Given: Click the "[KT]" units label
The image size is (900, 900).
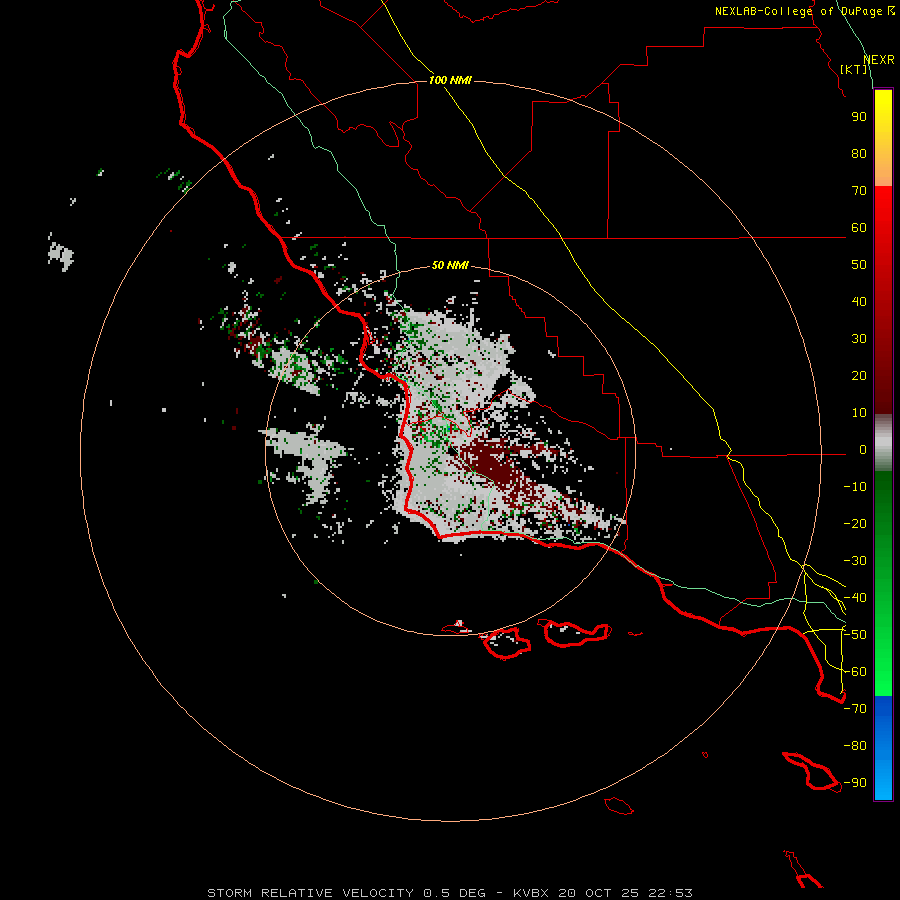Looking at the screenshot, I should click(x=854, y=69).
